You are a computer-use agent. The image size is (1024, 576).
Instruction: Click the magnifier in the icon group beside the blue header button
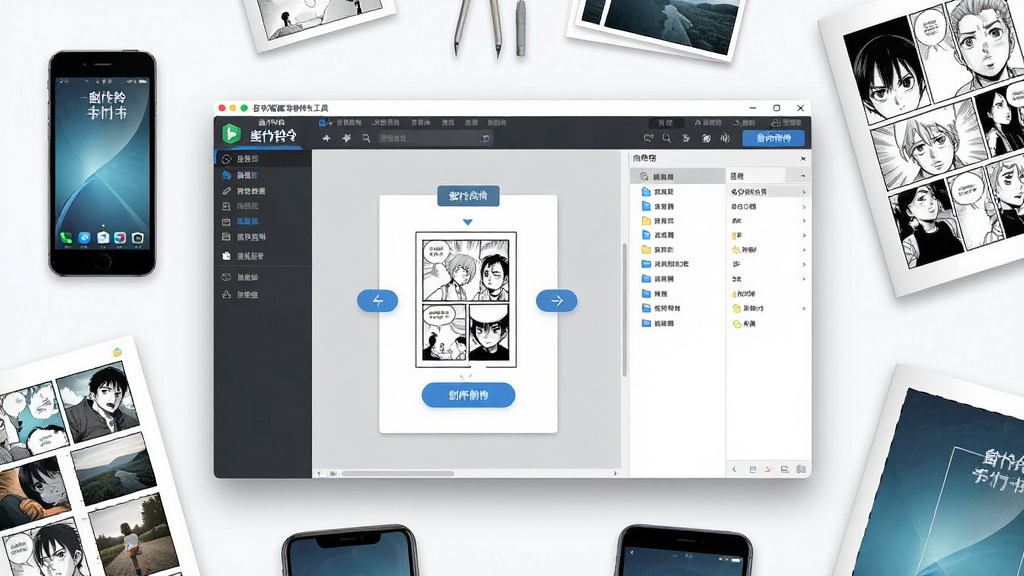coord(667,138)
